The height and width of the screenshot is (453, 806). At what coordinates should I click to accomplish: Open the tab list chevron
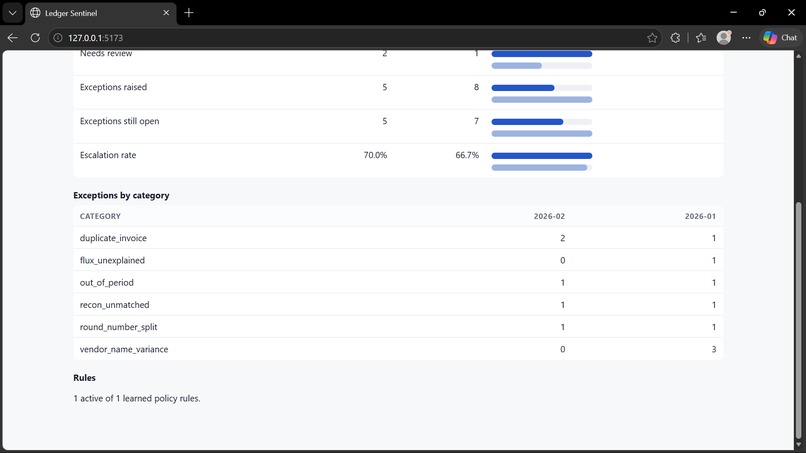(12, 13)
